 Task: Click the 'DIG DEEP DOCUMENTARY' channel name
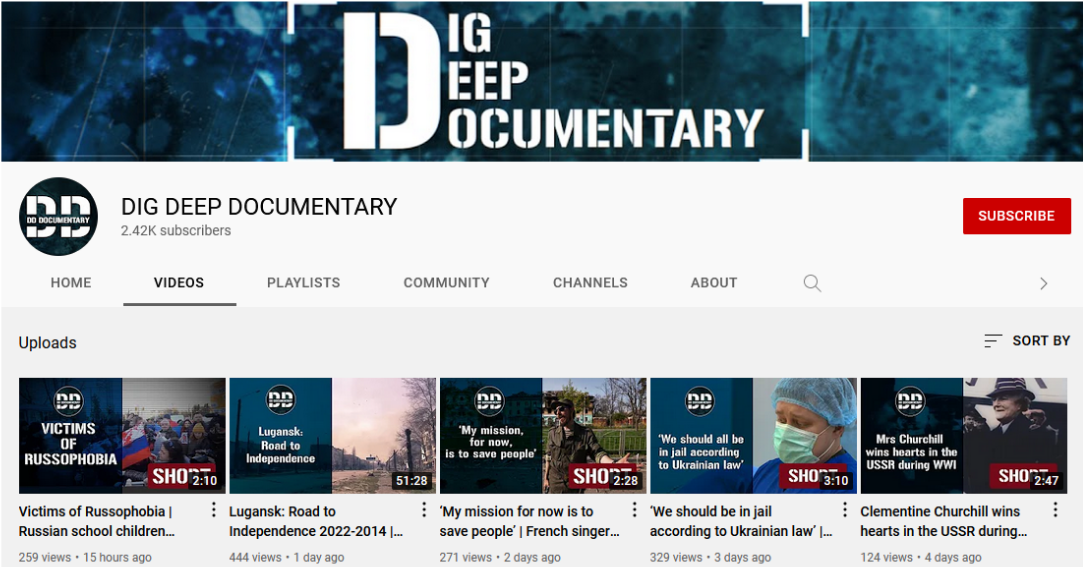tap(259, 206)
